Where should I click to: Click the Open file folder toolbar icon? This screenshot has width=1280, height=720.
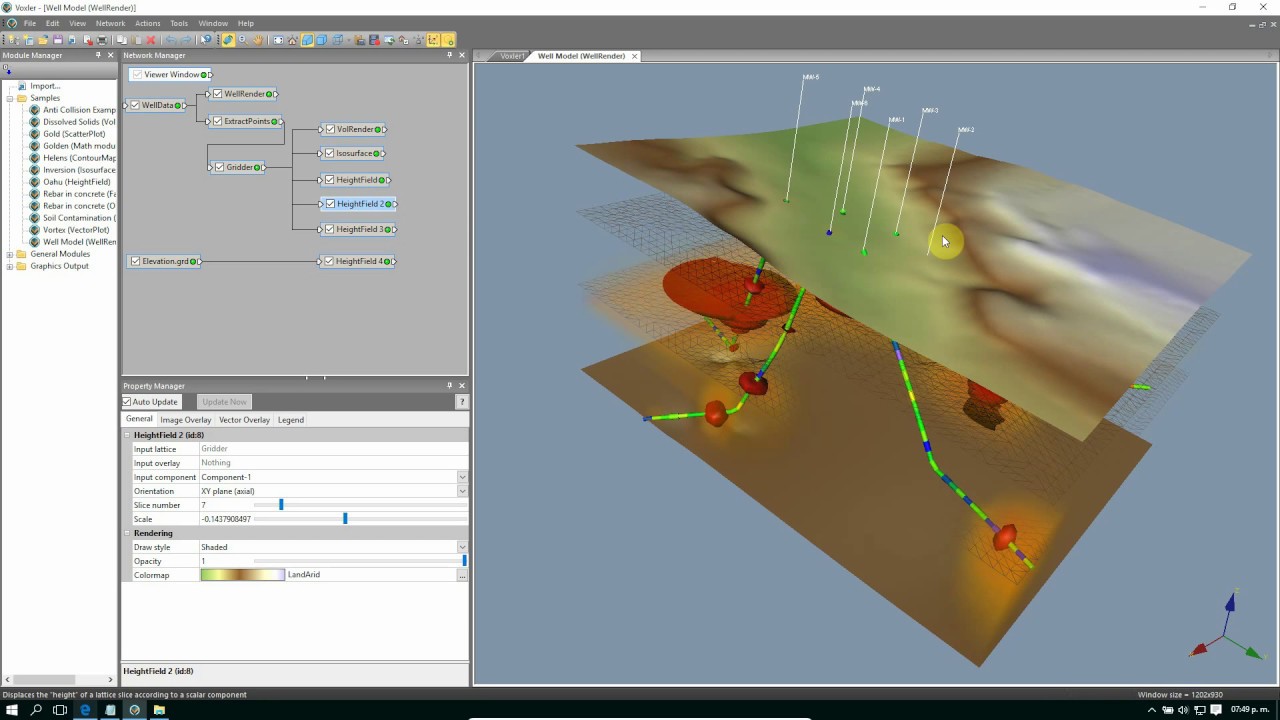coord(43,40)
